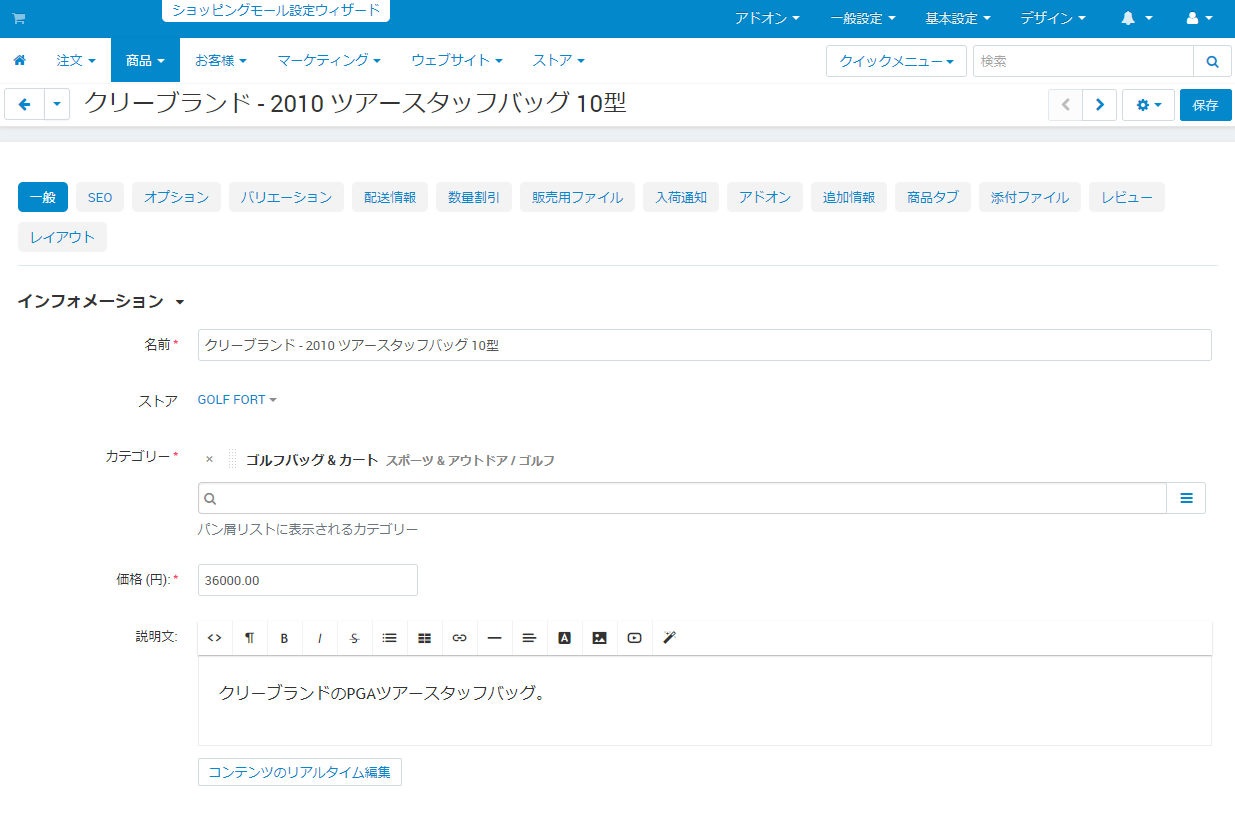Open the 一般設定 top menu
Viewport: 1235px width, 817px height.
(862, 19)
